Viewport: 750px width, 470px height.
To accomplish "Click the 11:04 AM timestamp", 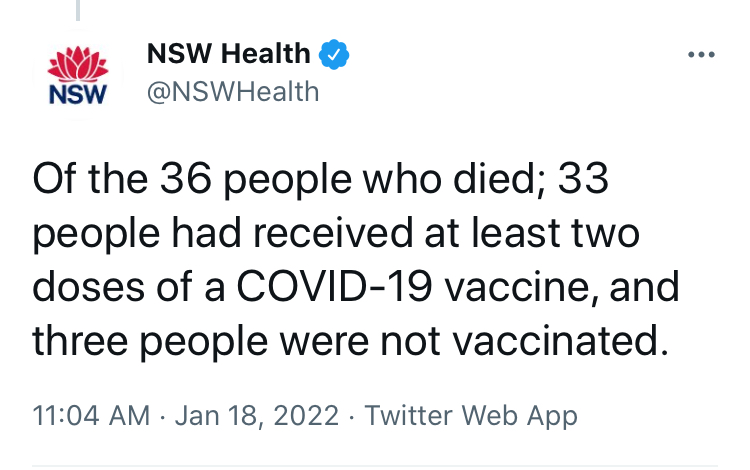I will tap(90, 416).
